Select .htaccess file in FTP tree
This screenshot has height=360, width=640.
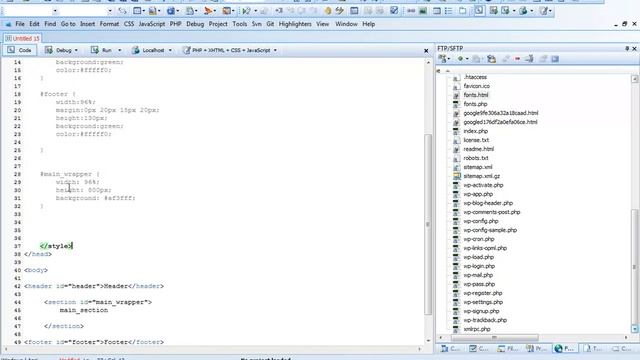click(x=475, y=77)
